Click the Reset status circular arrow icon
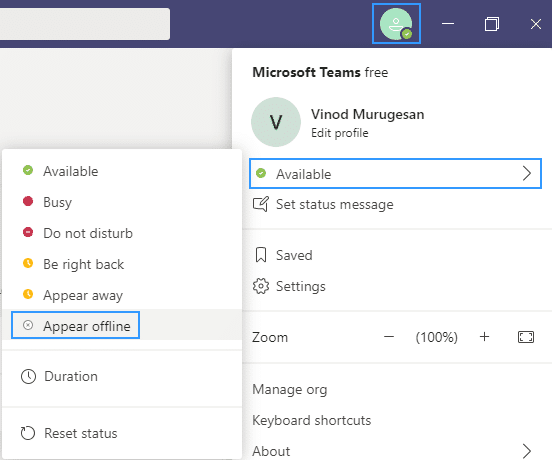Screen dimensions: 552x460 point(28,433)
